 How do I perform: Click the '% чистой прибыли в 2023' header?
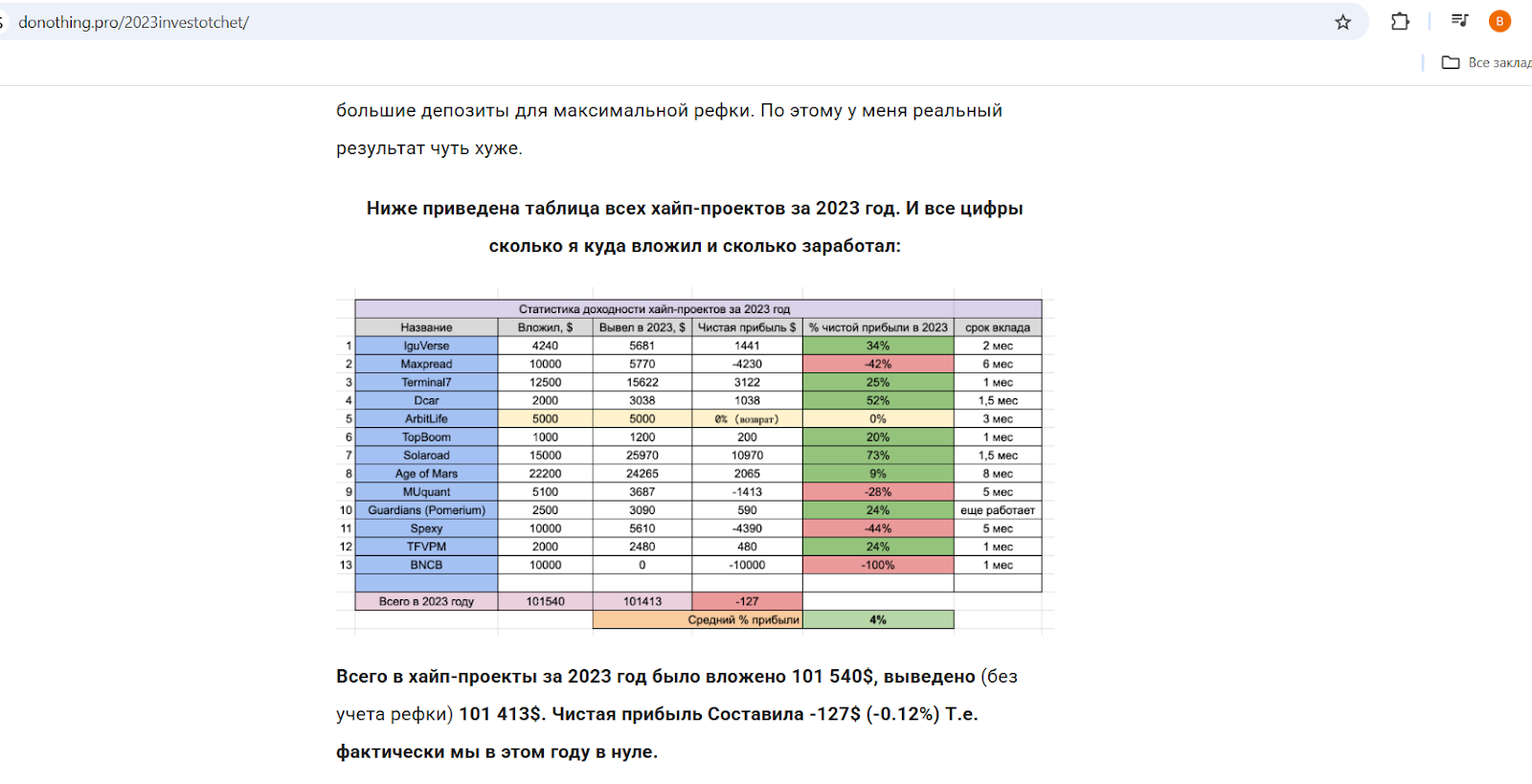point(878,327)
